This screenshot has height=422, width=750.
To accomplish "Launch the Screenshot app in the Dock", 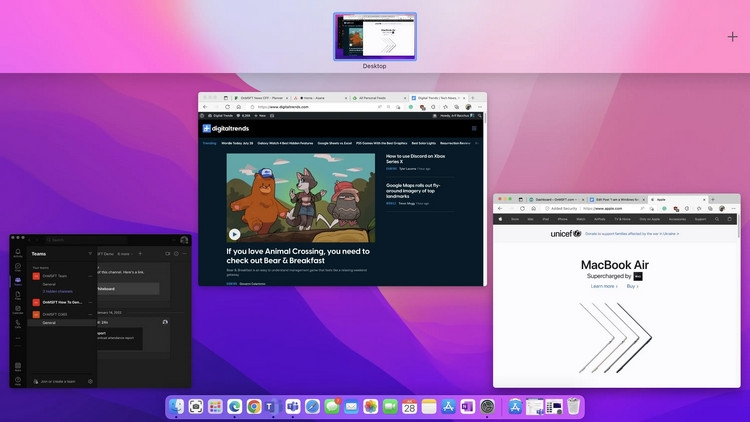I will [196, 407].
